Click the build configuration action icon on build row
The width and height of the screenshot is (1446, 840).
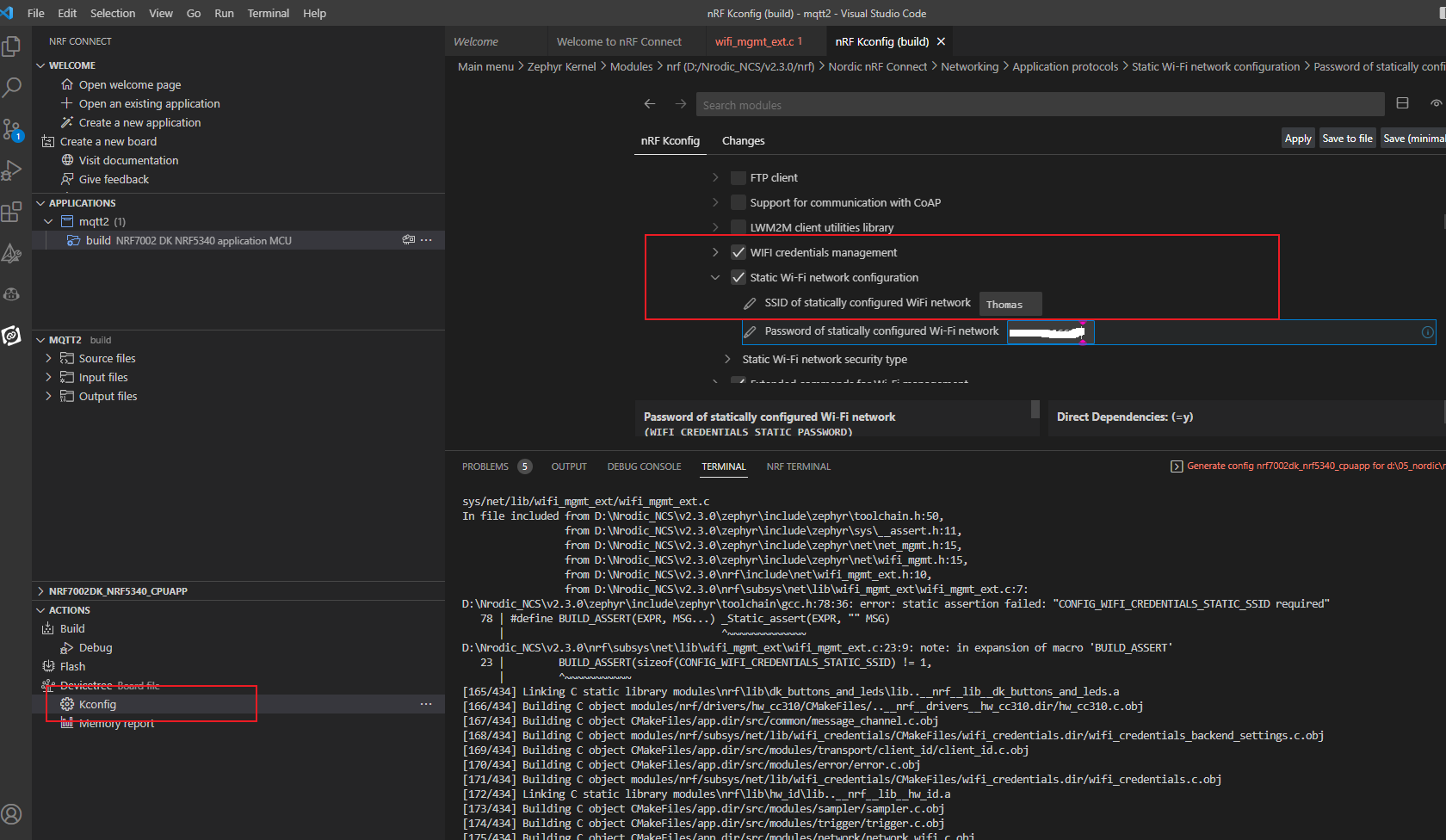(409, 240)
